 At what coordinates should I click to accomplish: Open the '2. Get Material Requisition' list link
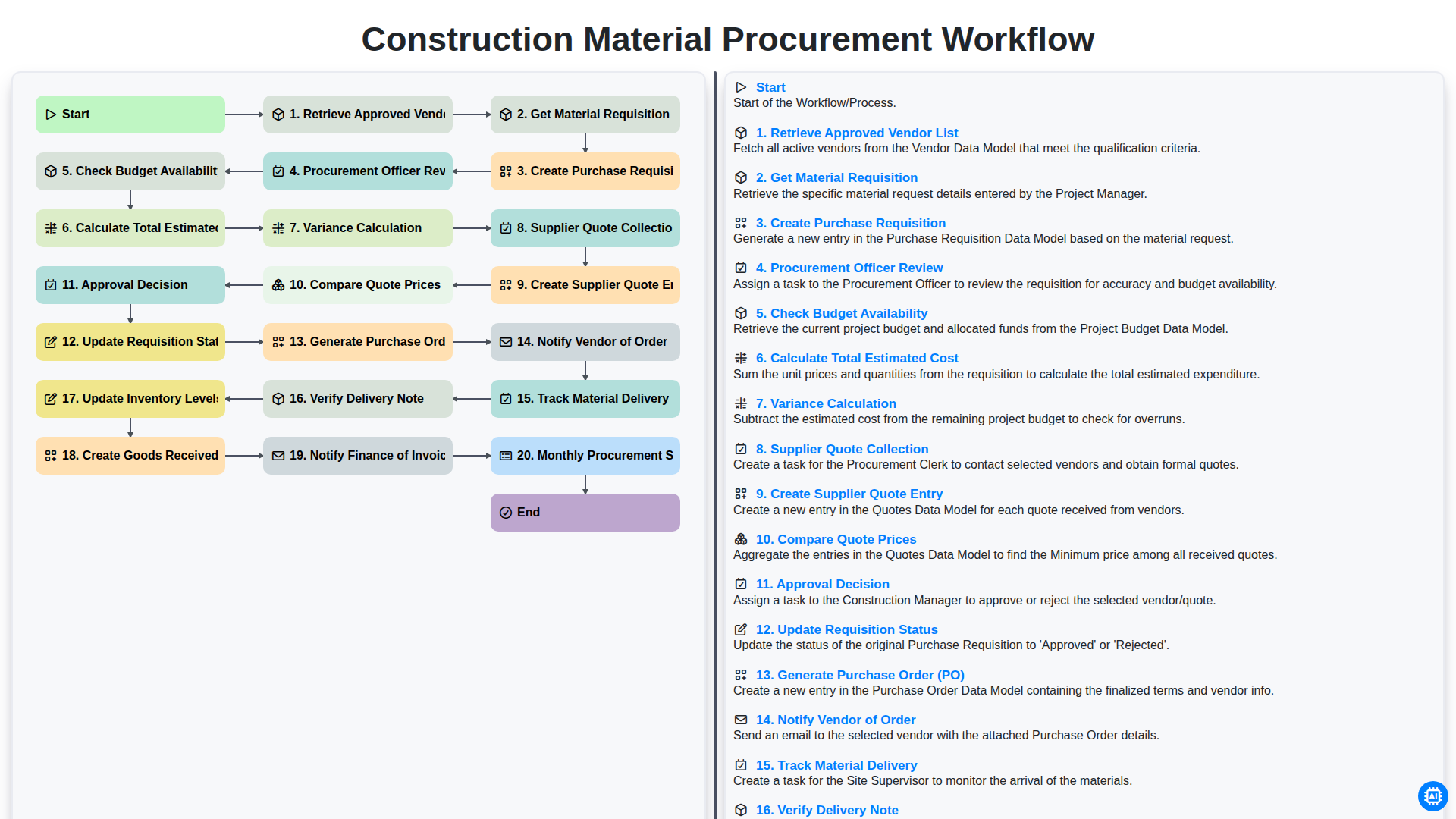click(836, 177)
